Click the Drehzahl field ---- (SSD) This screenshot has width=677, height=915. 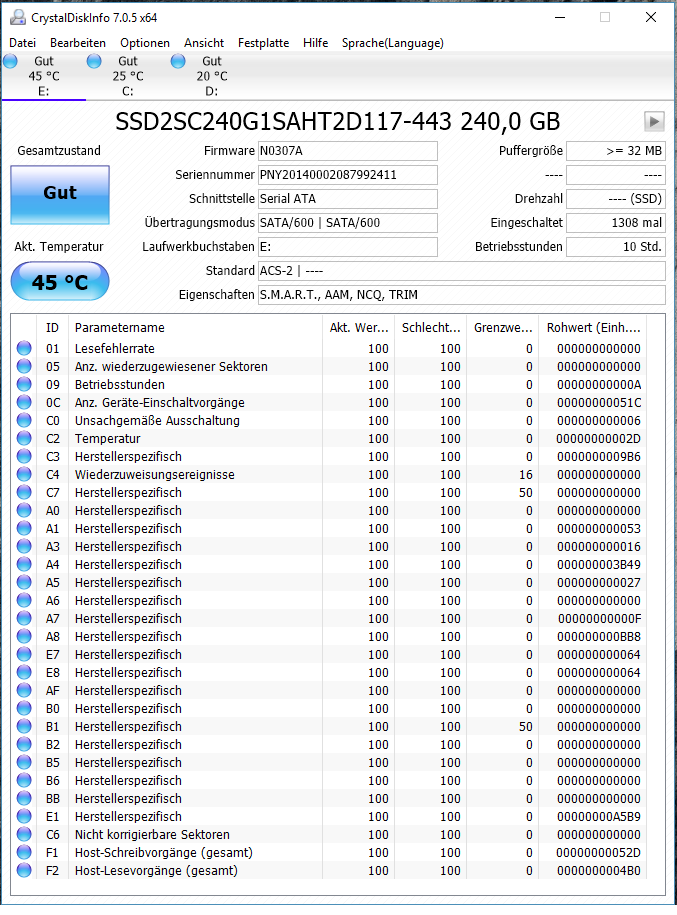pos(616,198)
